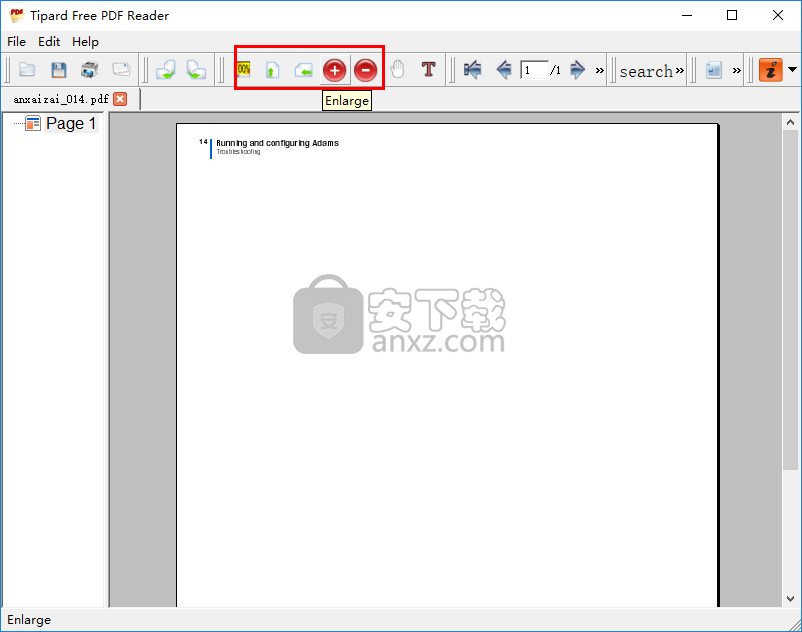
Task: Minimize the Tipard Free PDF Reader window
Action: (x=687, y=15)
